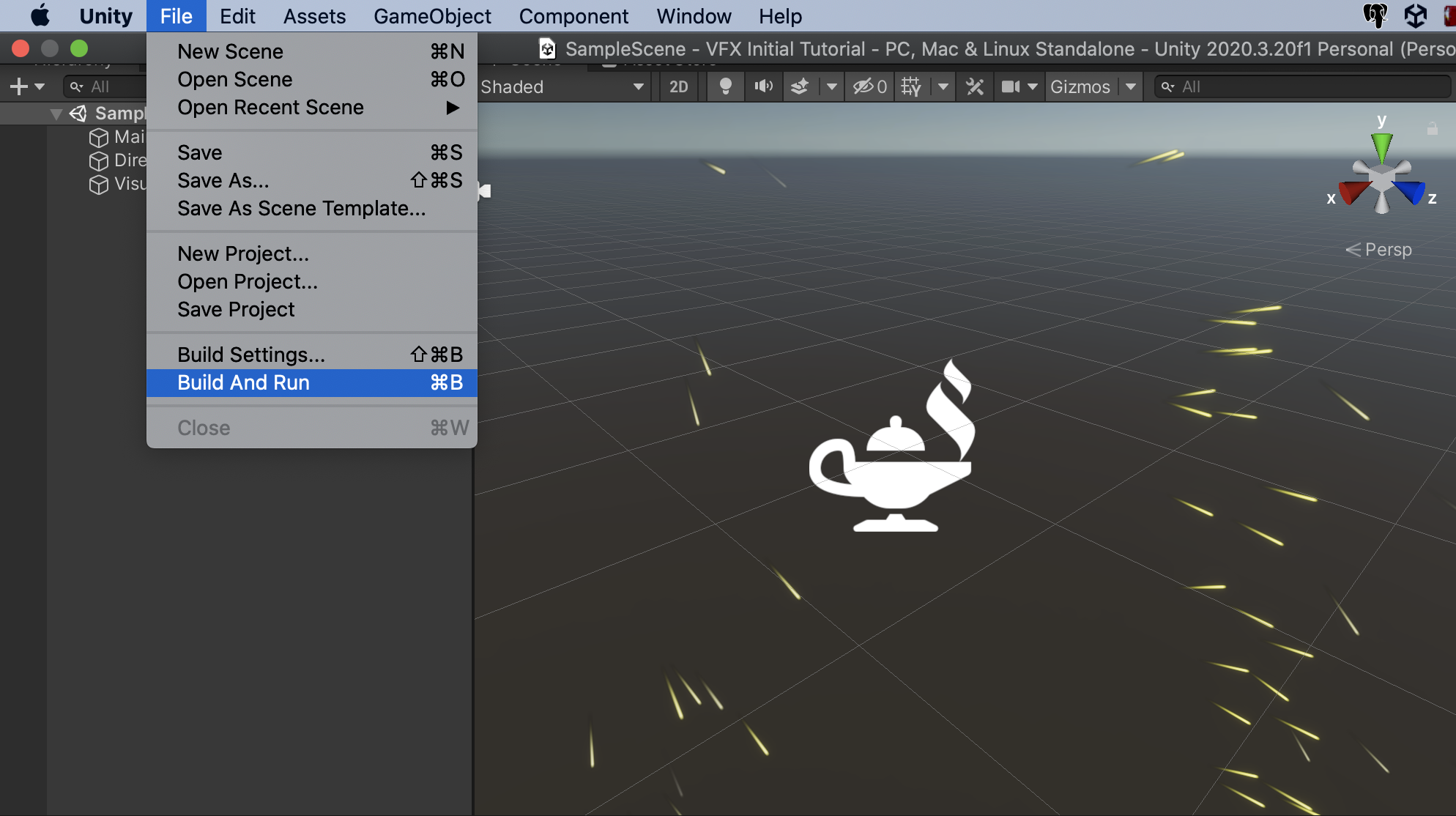Click the red X axis cone
The image size is (1456, 816).
1352,192
